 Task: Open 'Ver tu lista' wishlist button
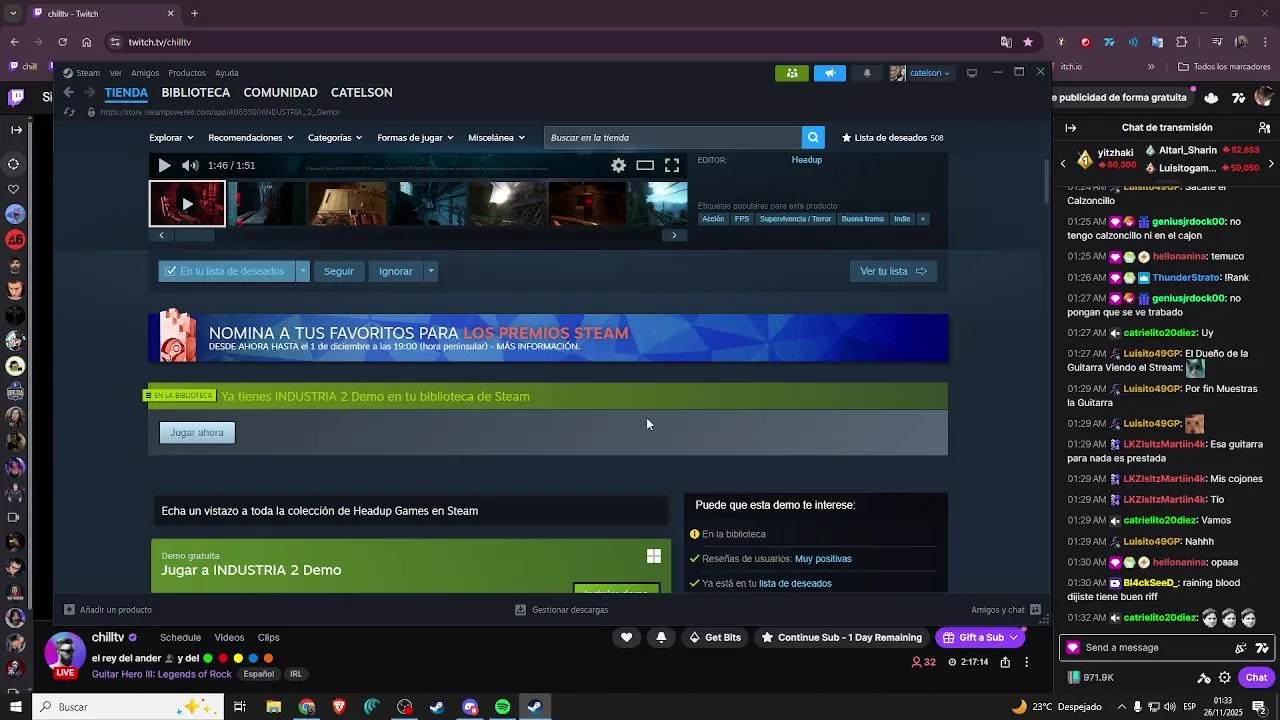(893, 271)
